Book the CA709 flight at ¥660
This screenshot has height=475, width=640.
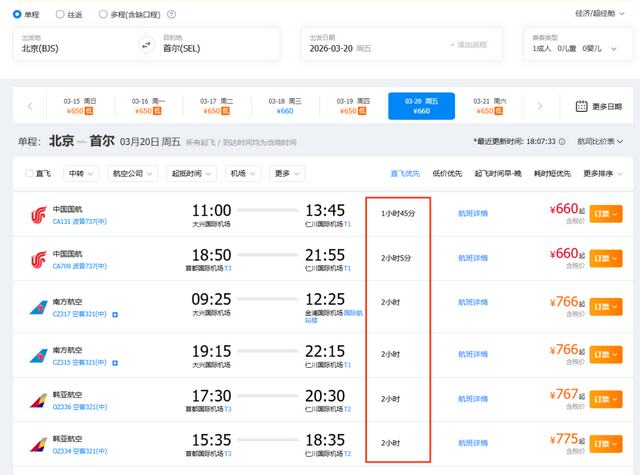pyautogui.click(x=606, y=258)
